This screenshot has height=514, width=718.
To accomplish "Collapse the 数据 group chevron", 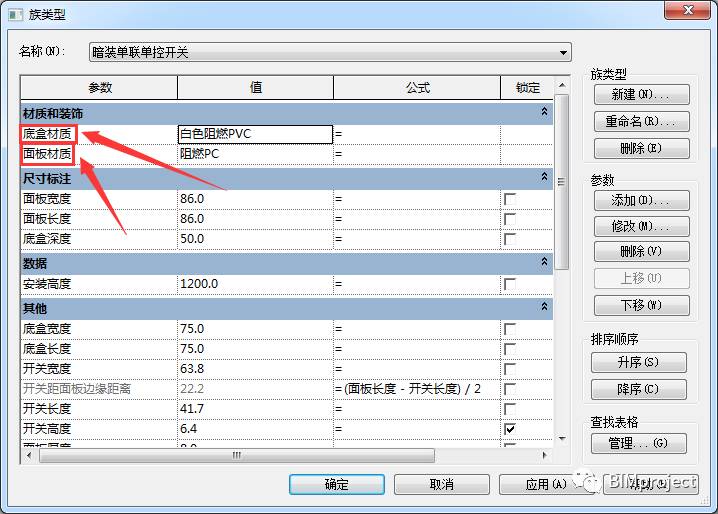I will pyautogui.click(x=544, y=261).
